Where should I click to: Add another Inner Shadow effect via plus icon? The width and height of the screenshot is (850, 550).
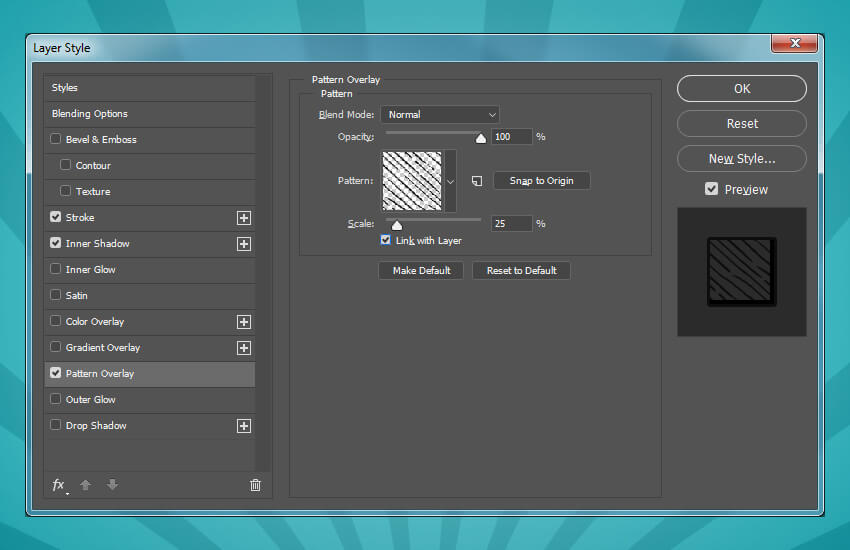click(243, 244)
